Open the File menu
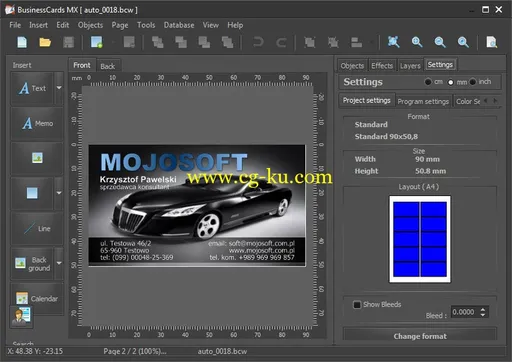The height and width of the screenshot is (362, 512). click(15, 25)
